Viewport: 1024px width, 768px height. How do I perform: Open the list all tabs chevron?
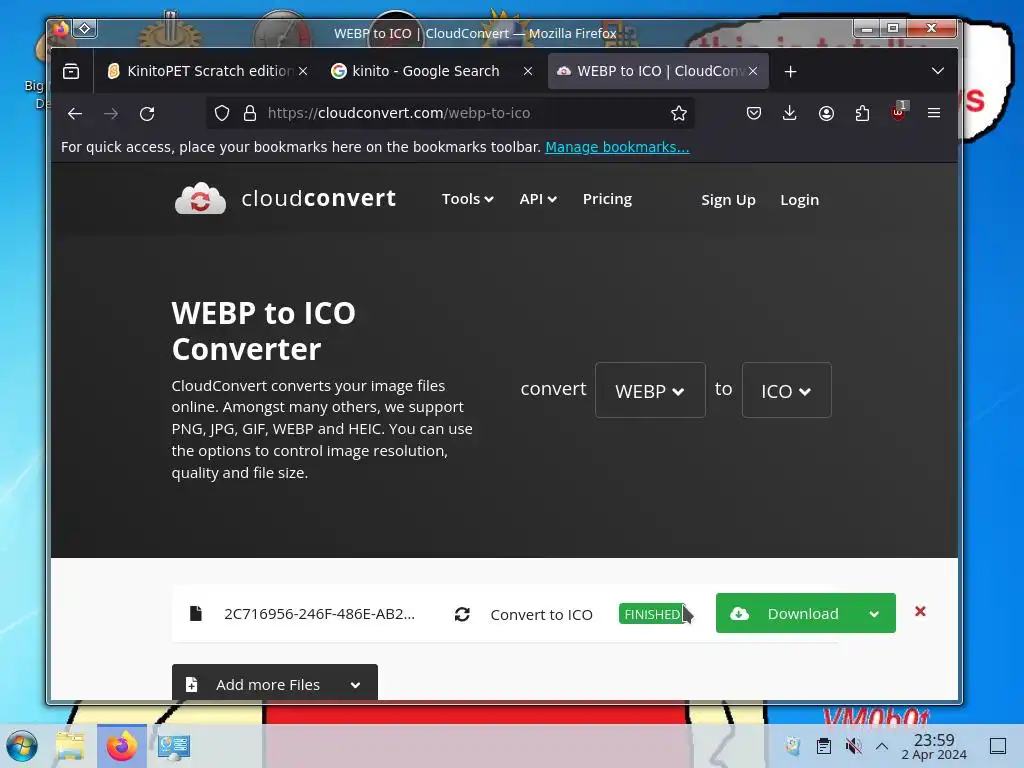pos(938,71)
